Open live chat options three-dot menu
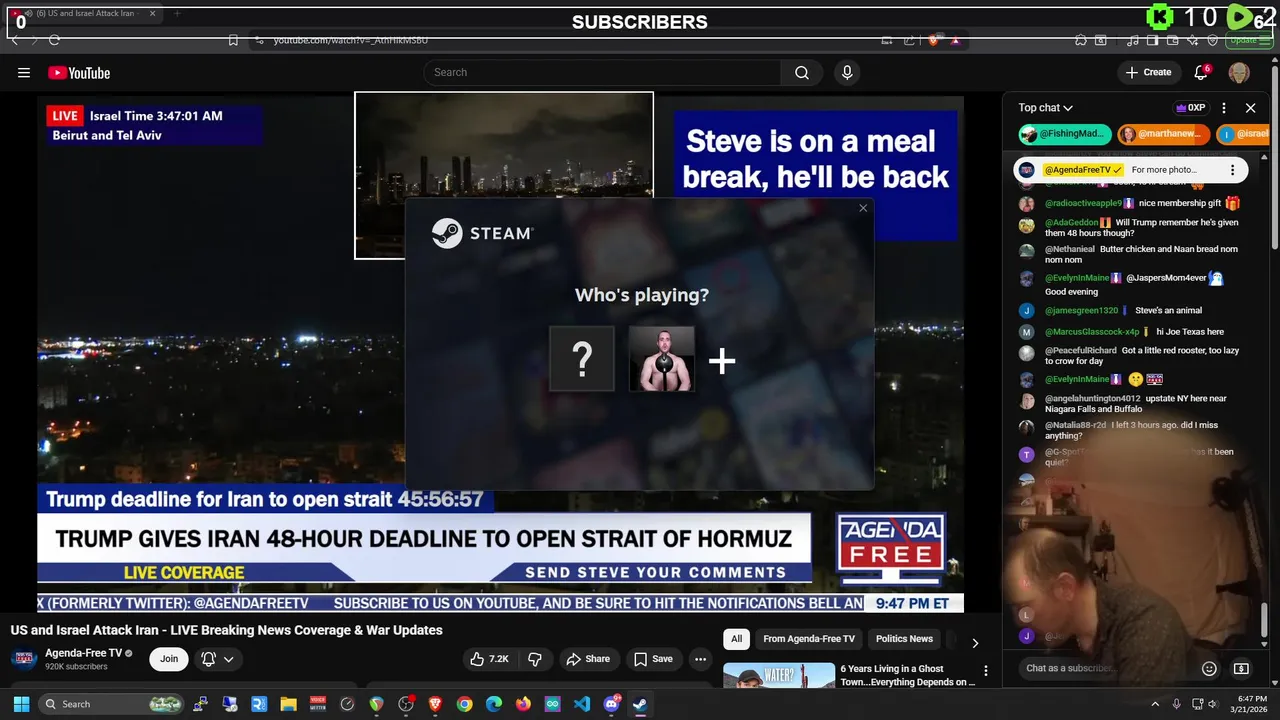This screenshot has width=1280, height=720. point(1224,108)
